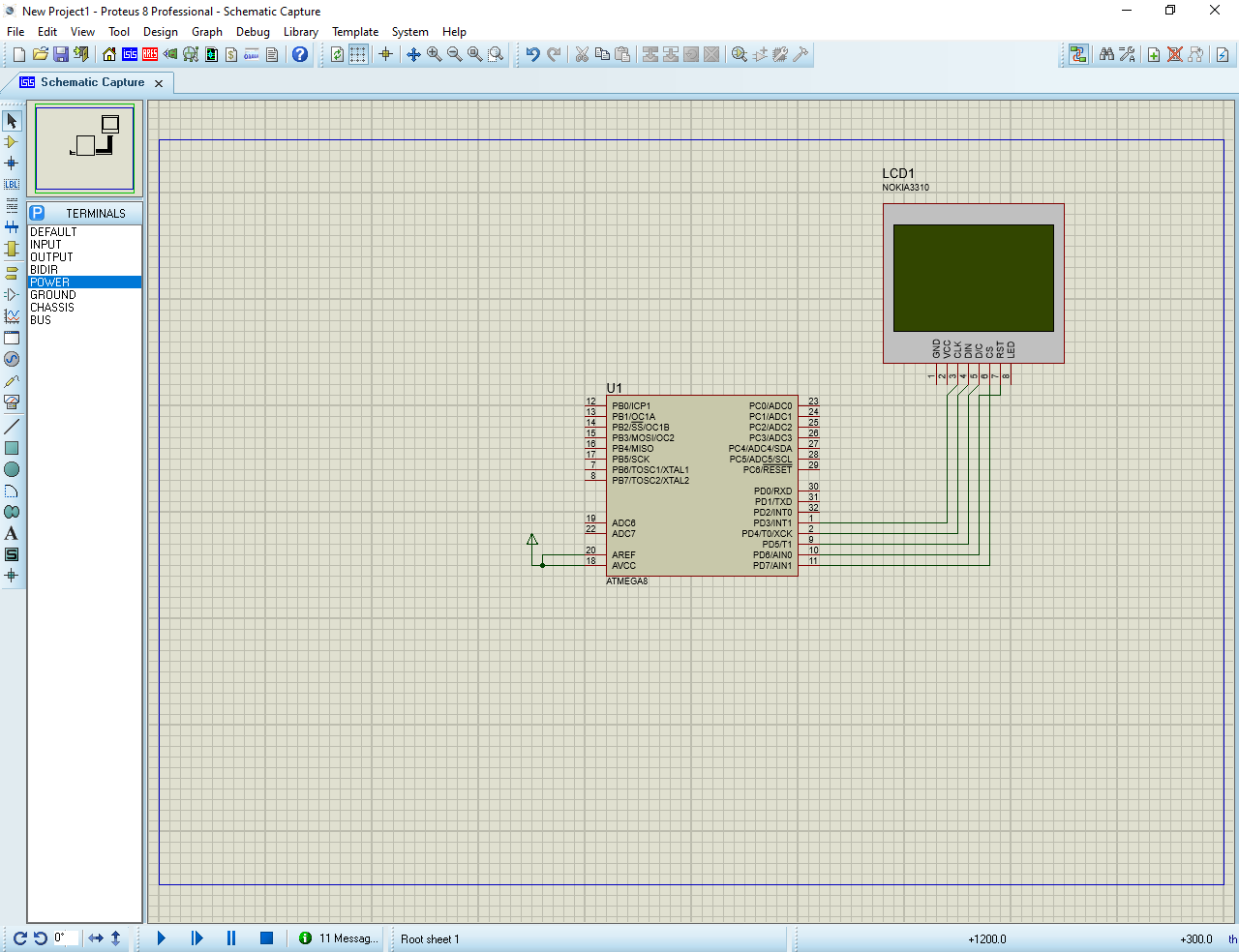Screen dimensions: 1239x952
Task: Toggle wire autorouter
Action: [1078, 54]
